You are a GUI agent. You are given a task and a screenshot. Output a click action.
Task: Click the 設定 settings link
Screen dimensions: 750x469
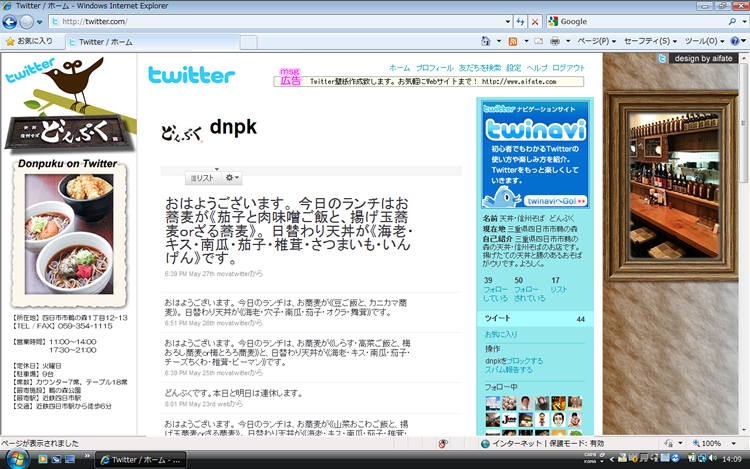pos(514,68)
